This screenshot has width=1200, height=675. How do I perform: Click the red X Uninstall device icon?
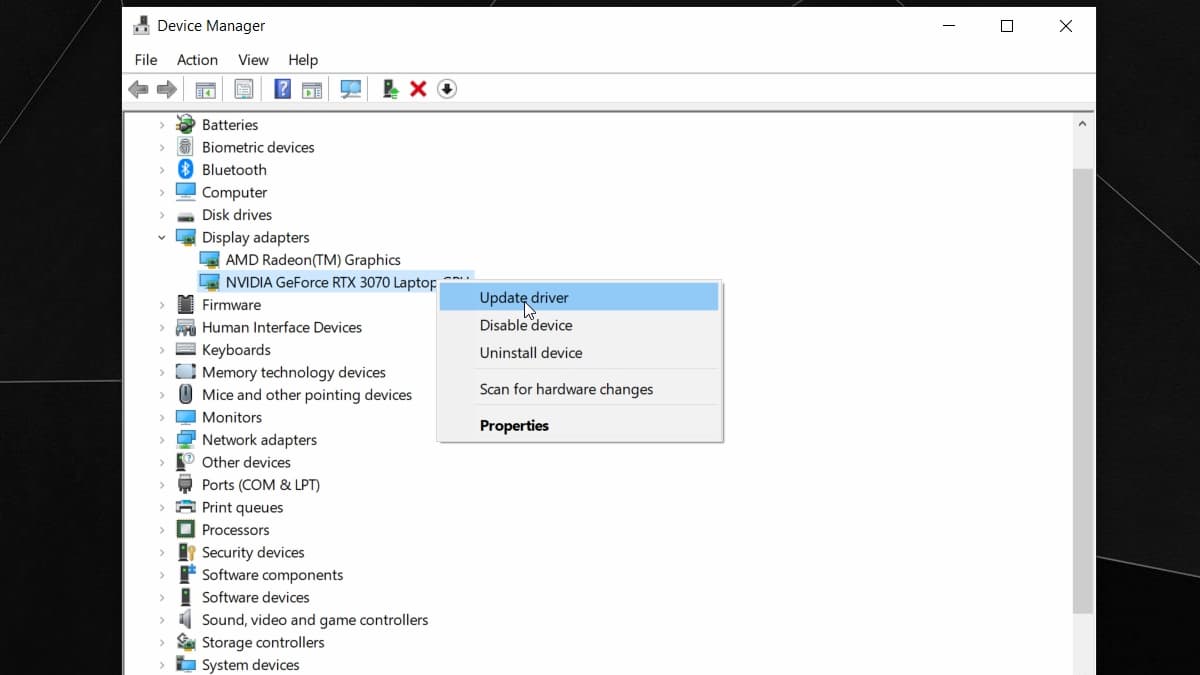click(418, 89)
